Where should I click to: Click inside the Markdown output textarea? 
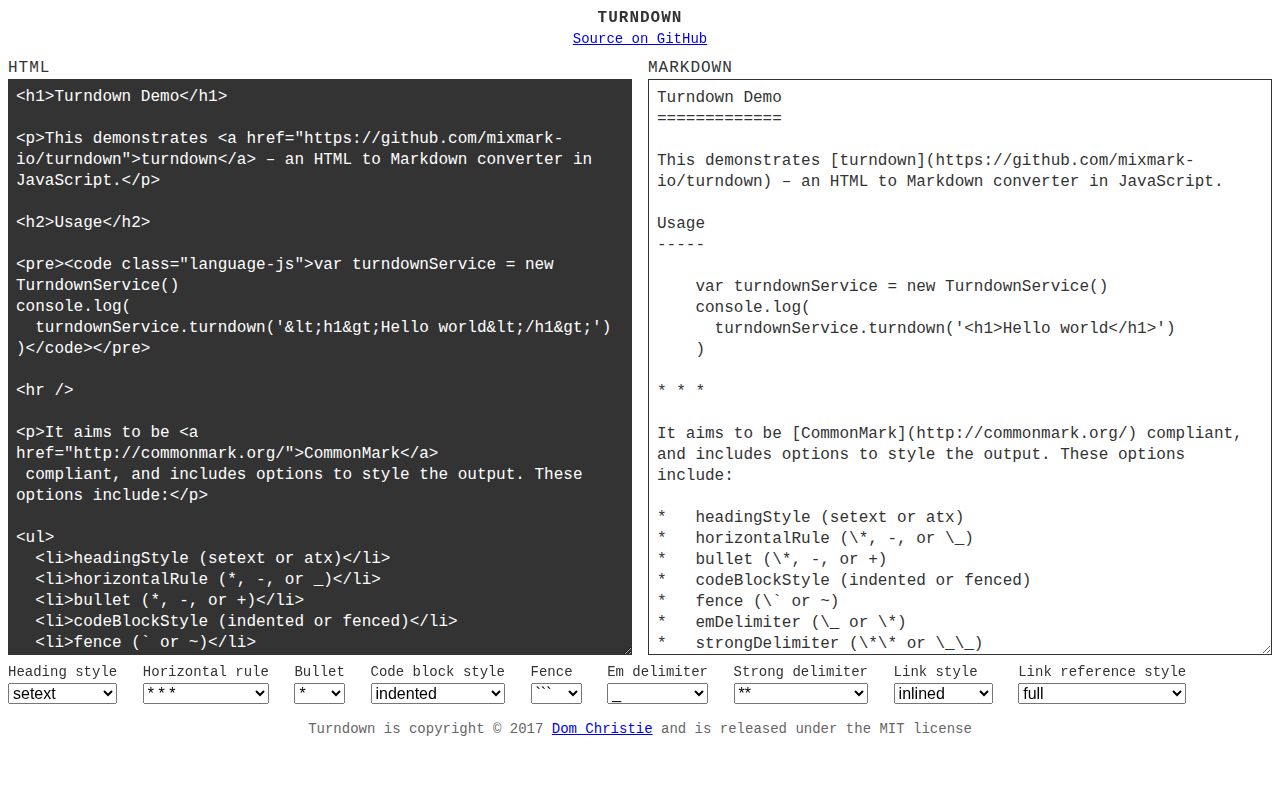960,367
